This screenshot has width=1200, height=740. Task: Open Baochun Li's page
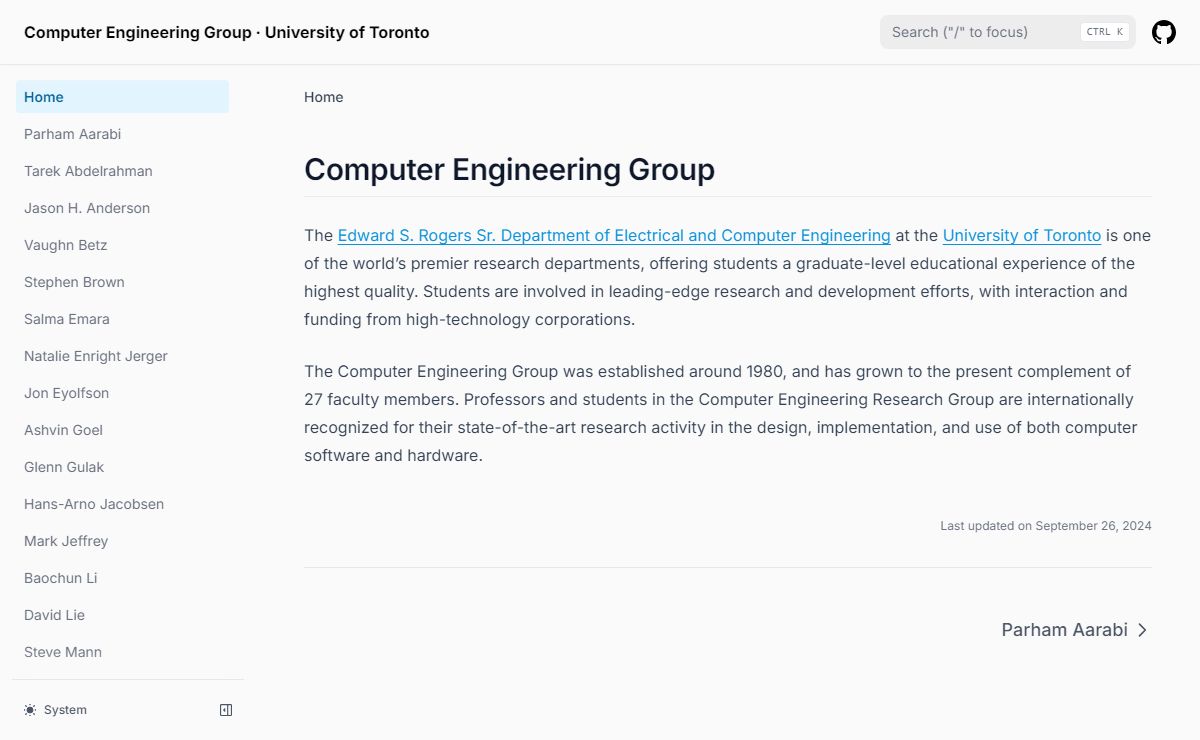tap(122, 578)
